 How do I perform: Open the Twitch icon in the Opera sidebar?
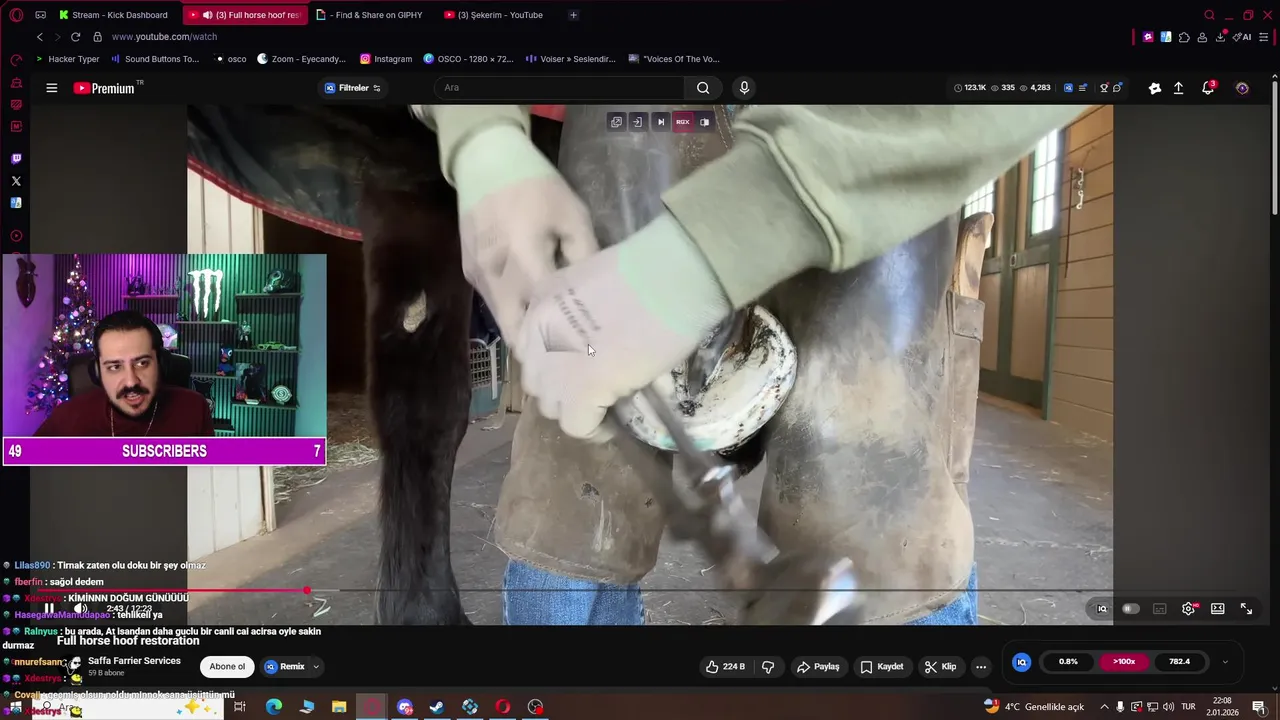[x=16, y=159]
